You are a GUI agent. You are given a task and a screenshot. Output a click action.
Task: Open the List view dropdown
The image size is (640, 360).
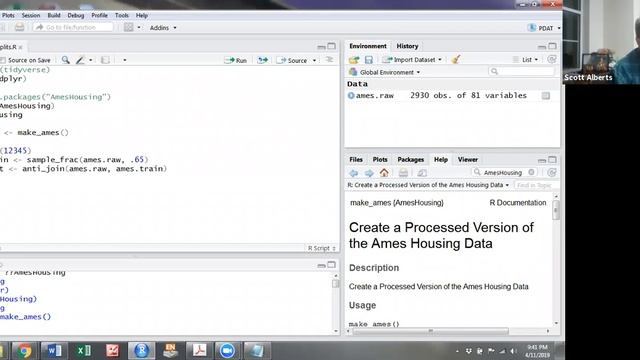(530, 60)
